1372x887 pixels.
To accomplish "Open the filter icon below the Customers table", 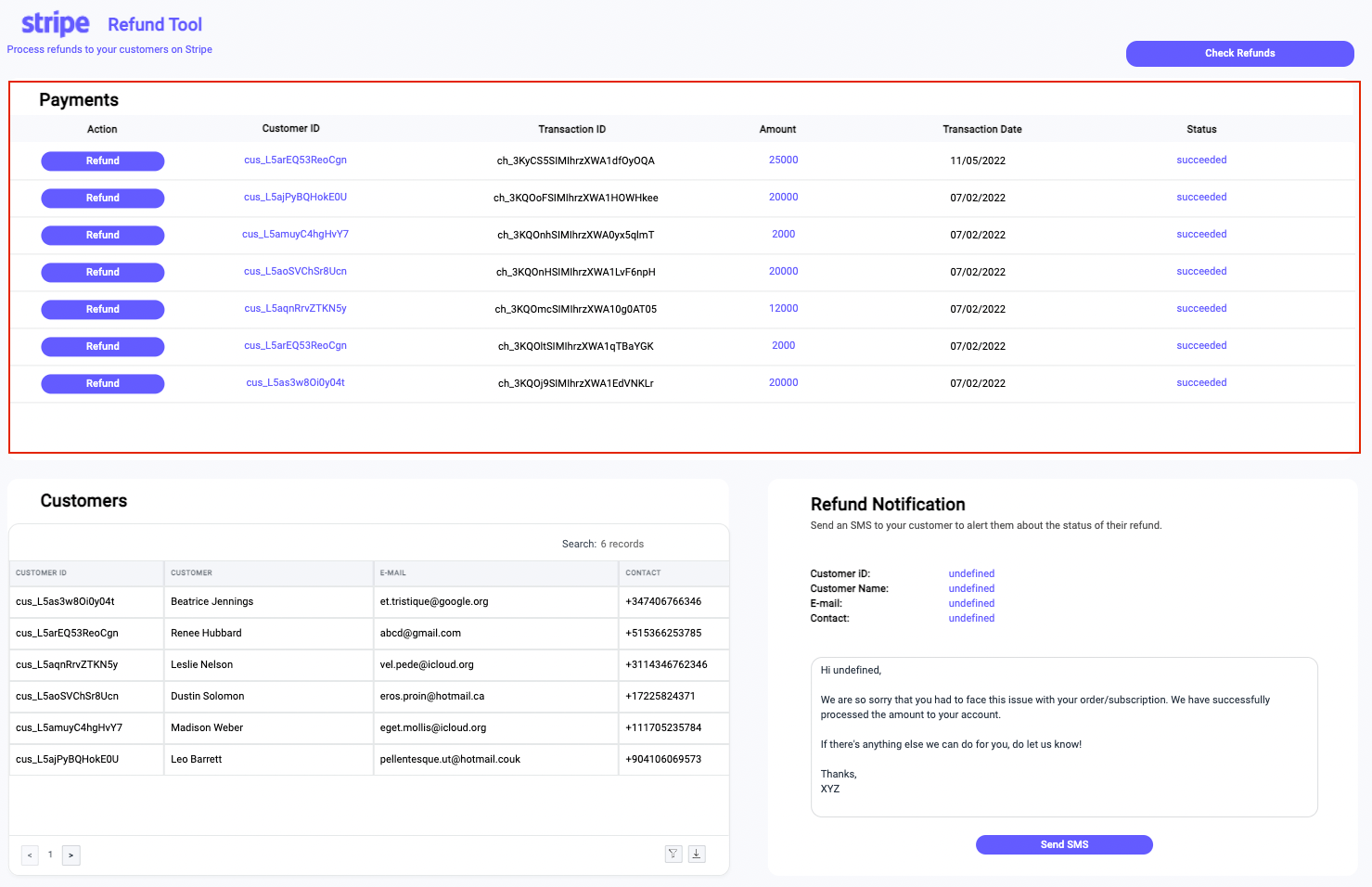I will pyautogui.click(x=673, y=854).
